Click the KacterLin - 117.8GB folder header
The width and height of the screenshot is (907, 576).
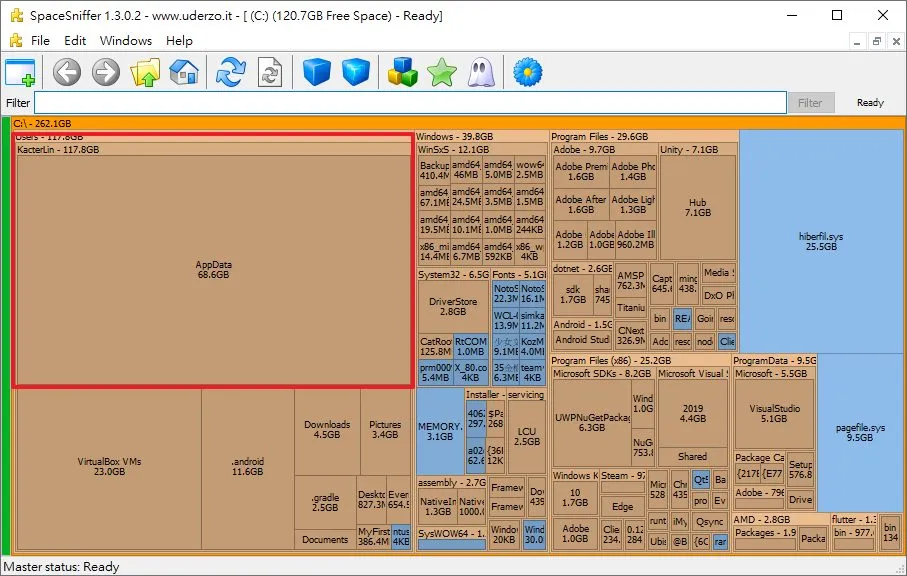(213, 149)
